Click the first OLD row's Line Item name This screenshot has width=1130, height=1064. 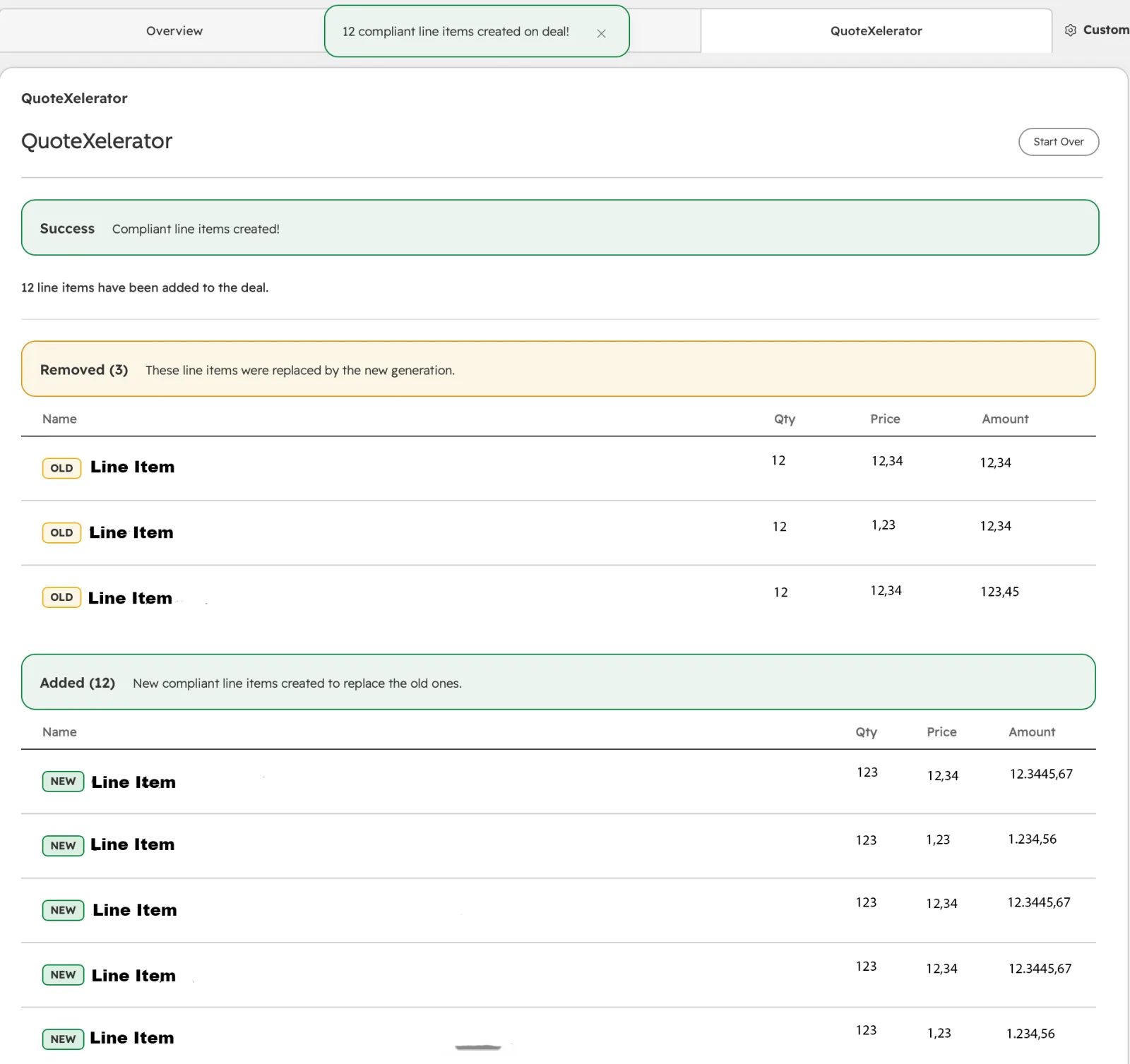pyautogui.click(x=132, y=467)
